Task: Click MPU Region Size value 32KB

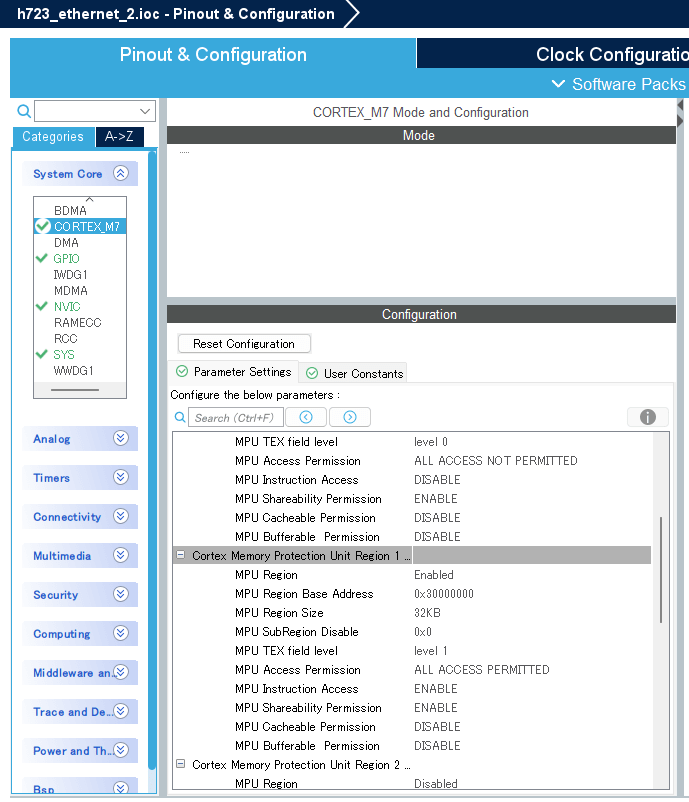Action: tap(427, 613)
